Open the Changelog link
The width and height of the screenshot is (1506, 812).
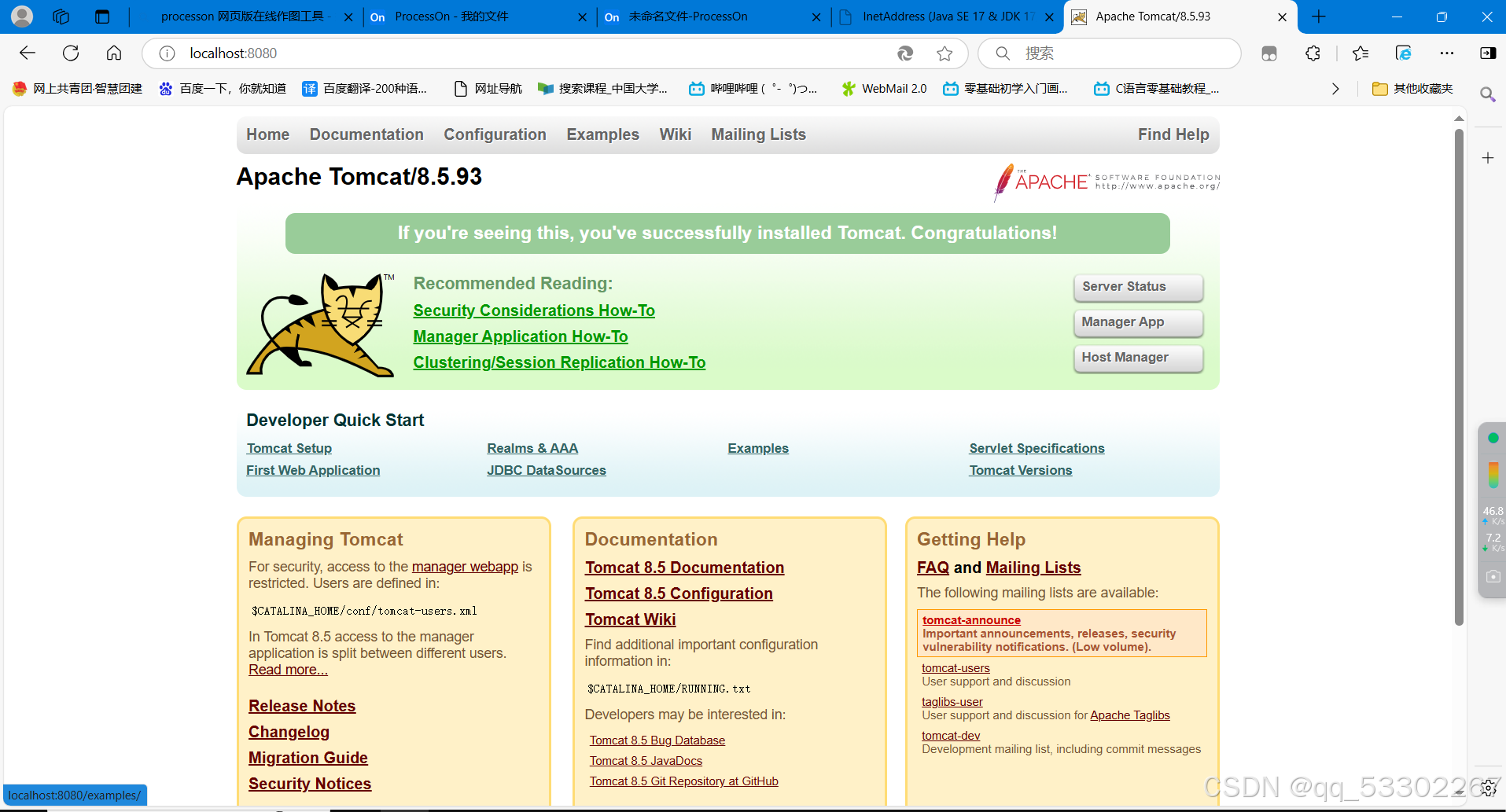click(x=289, y=732)
